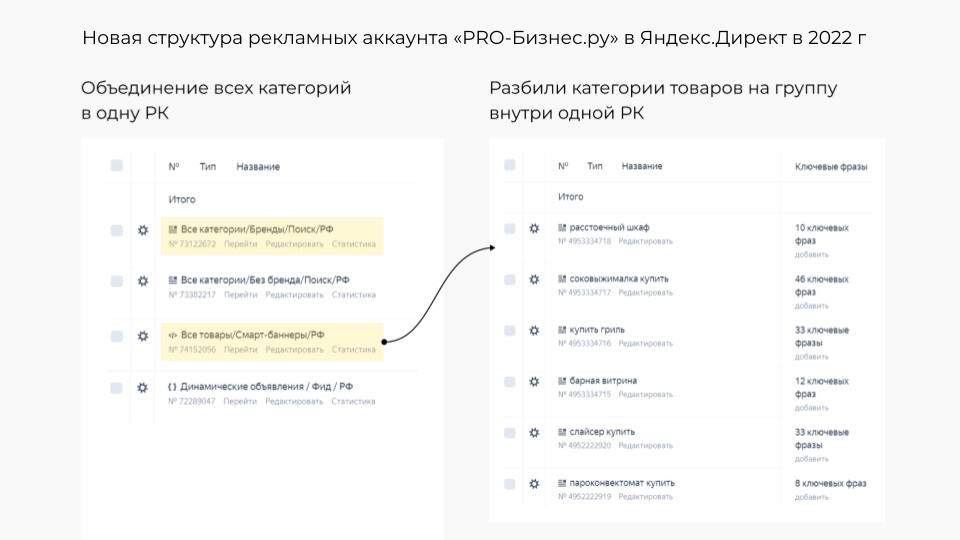This screenshot has height=540, width=960.
Task: Open gear settings for Все категории/Бренды/Поиск/РФ
Action: click(143, 230)
